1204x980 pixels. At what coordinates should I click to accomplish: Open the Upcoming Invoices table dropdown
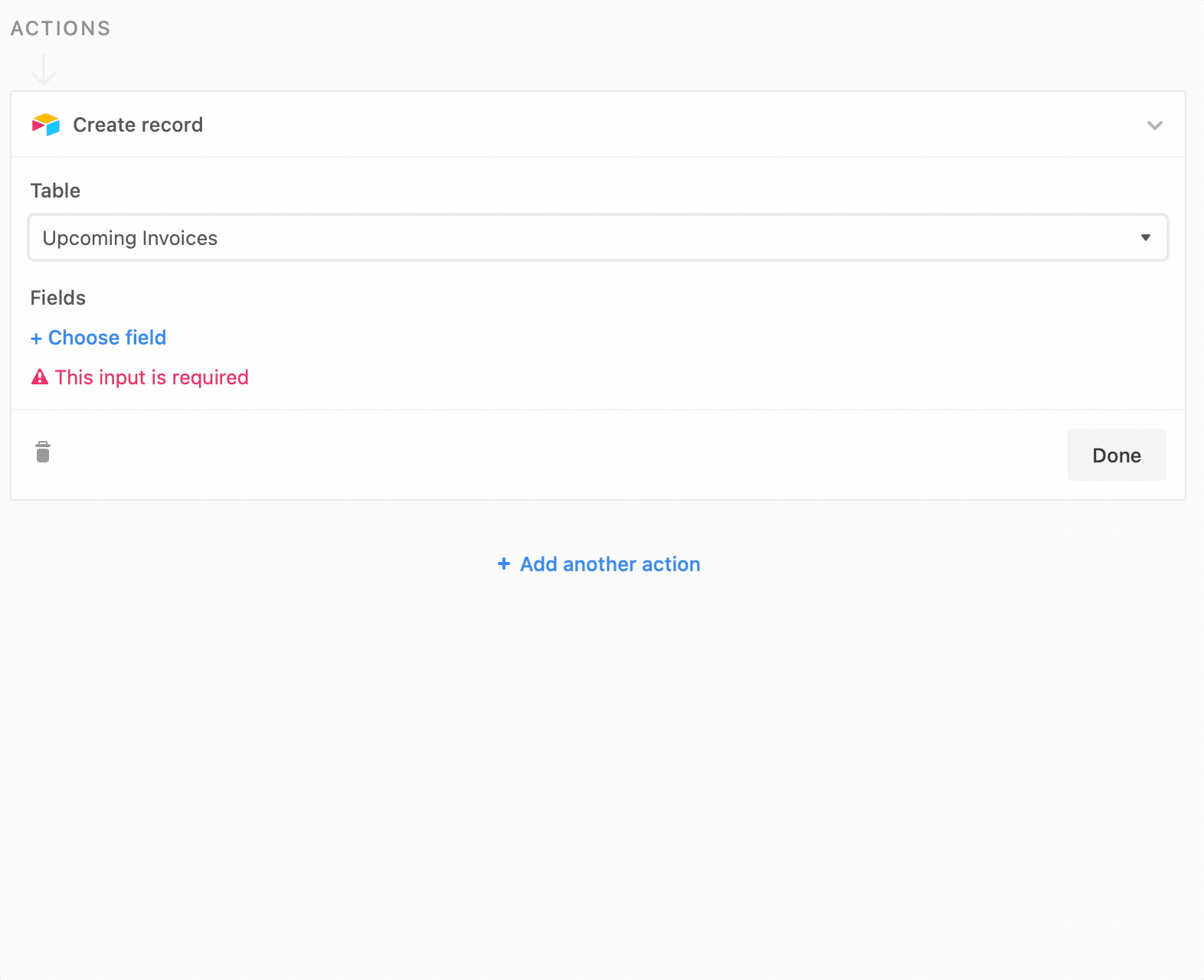pyautogui.click(x=597, y=237)
